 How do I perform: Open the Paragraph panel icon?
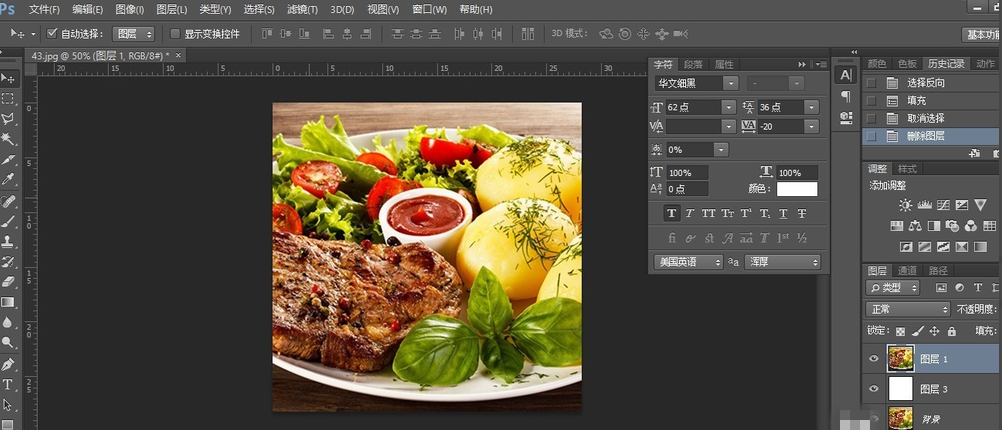[x=846, y=97]
